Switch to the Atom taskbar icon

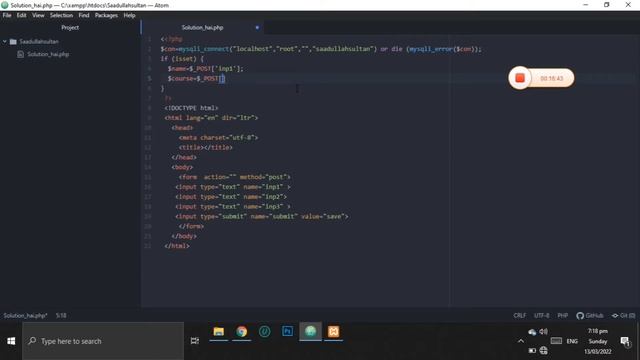(310, 331)
